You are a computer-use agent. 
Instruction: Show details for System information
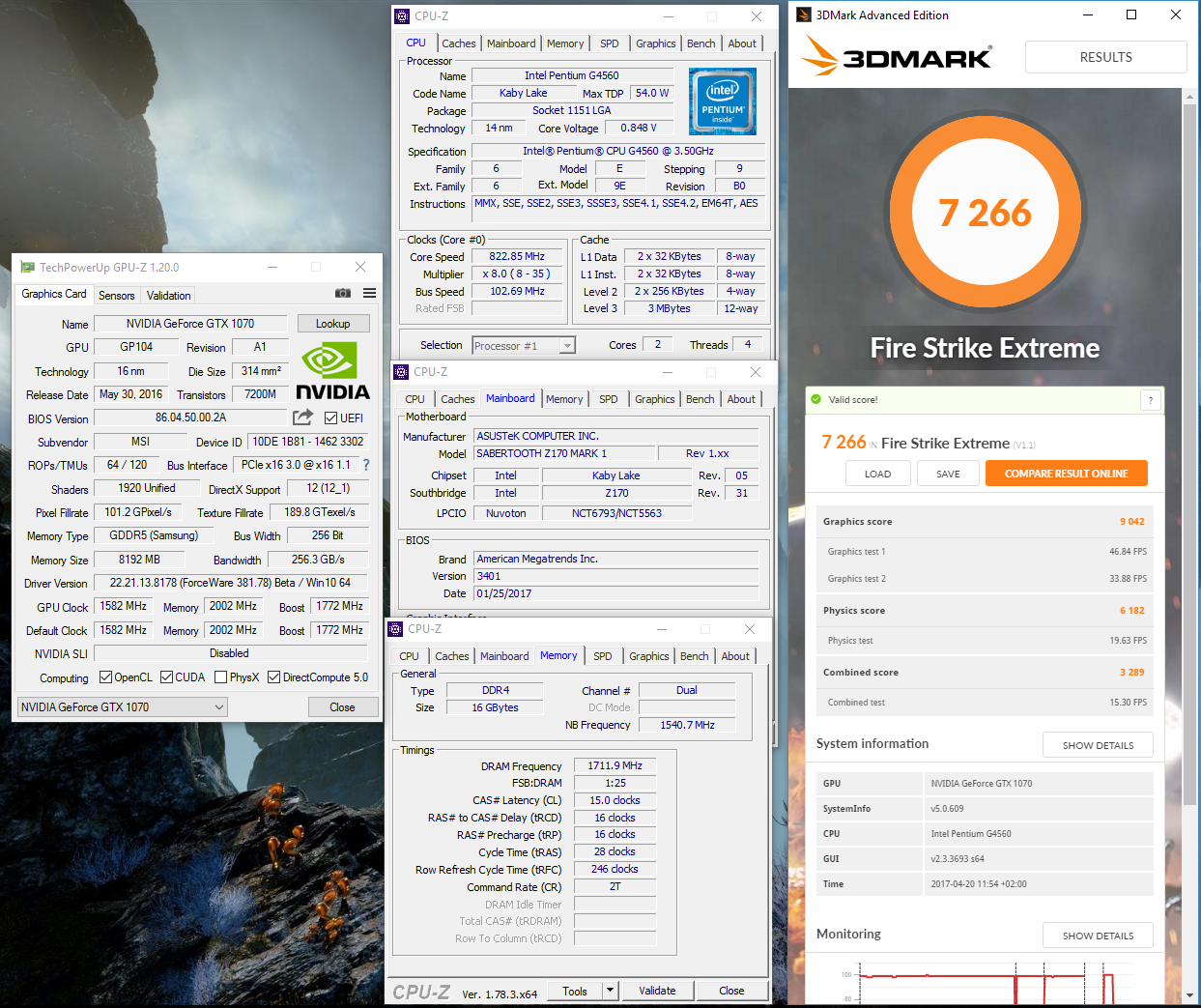(1098, 745)
